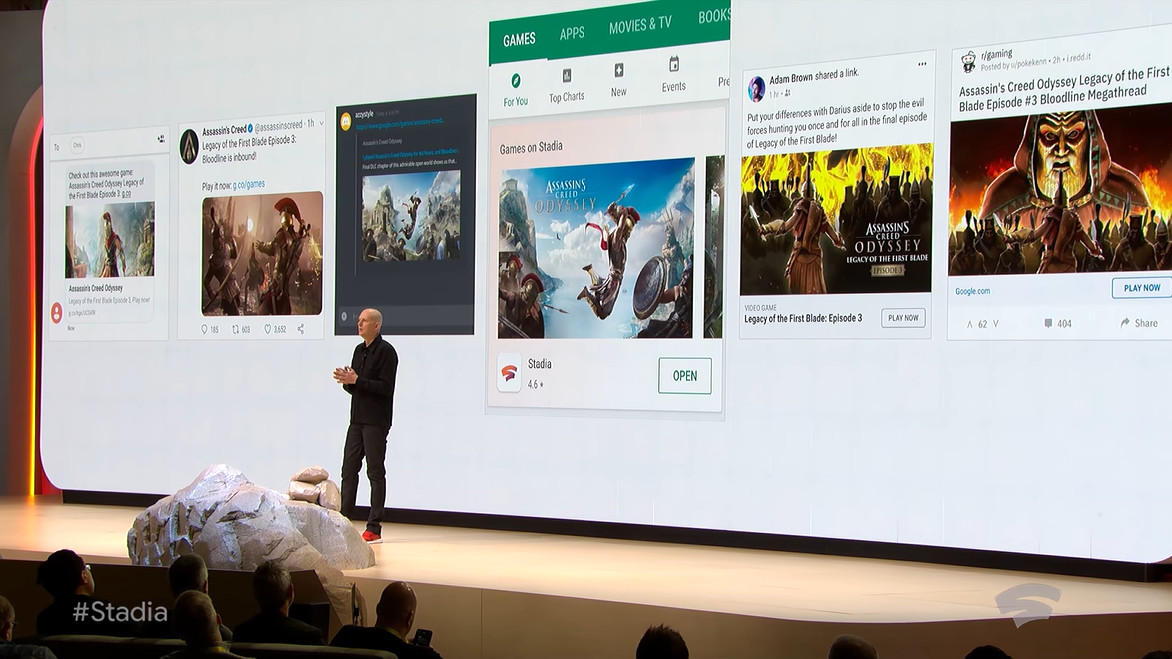
Task: Tap the Top Charts label
Action: pos(567,97)
